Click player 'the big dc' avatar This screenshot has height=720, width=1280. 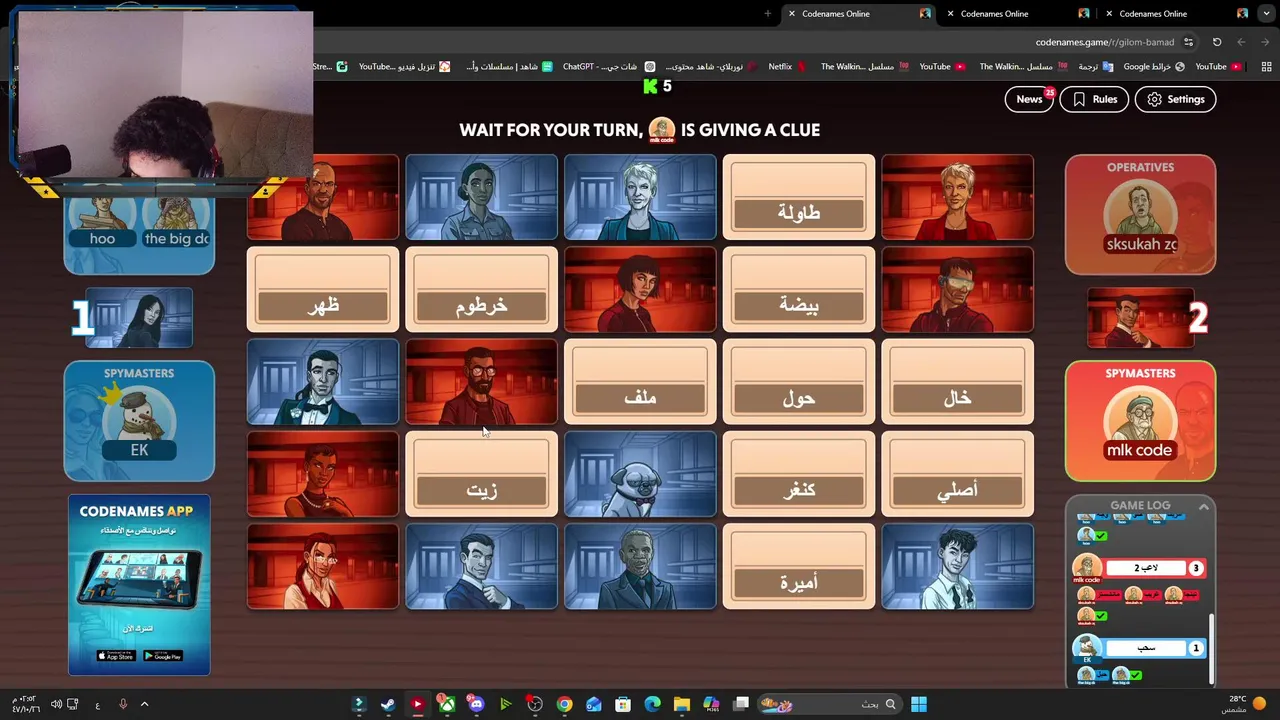176,223
